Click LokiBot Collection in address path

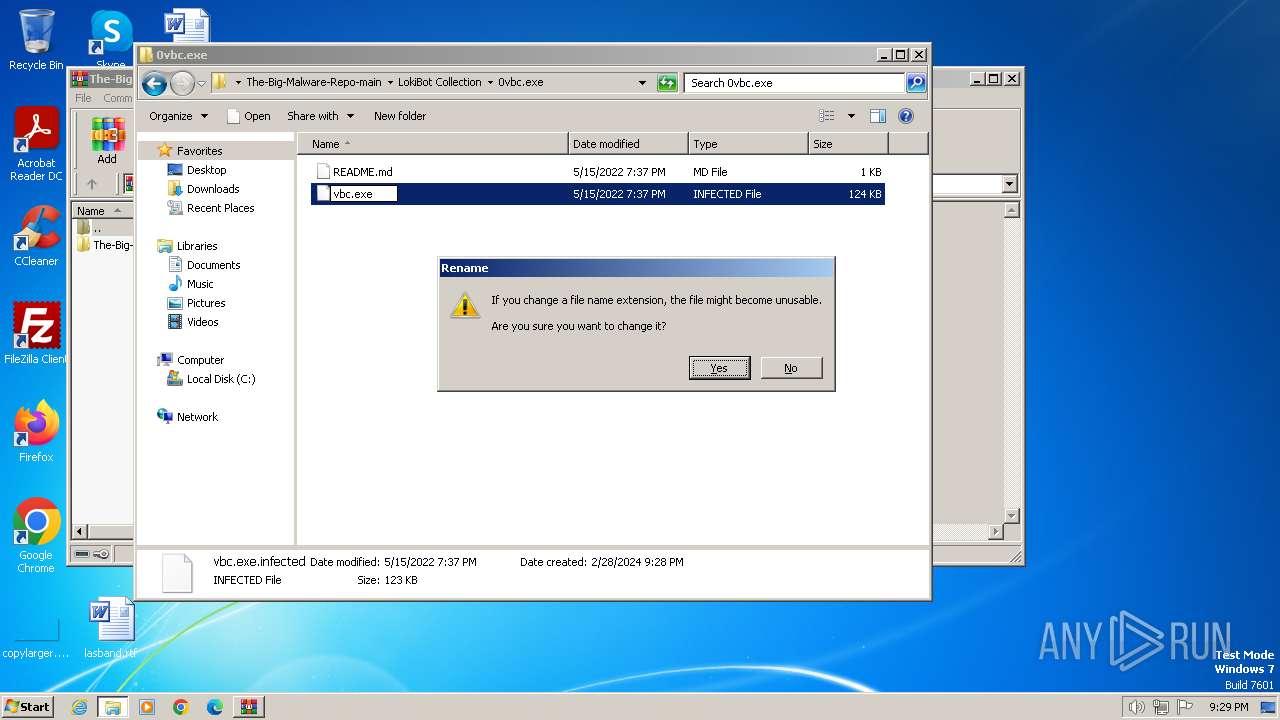(440, 83)
